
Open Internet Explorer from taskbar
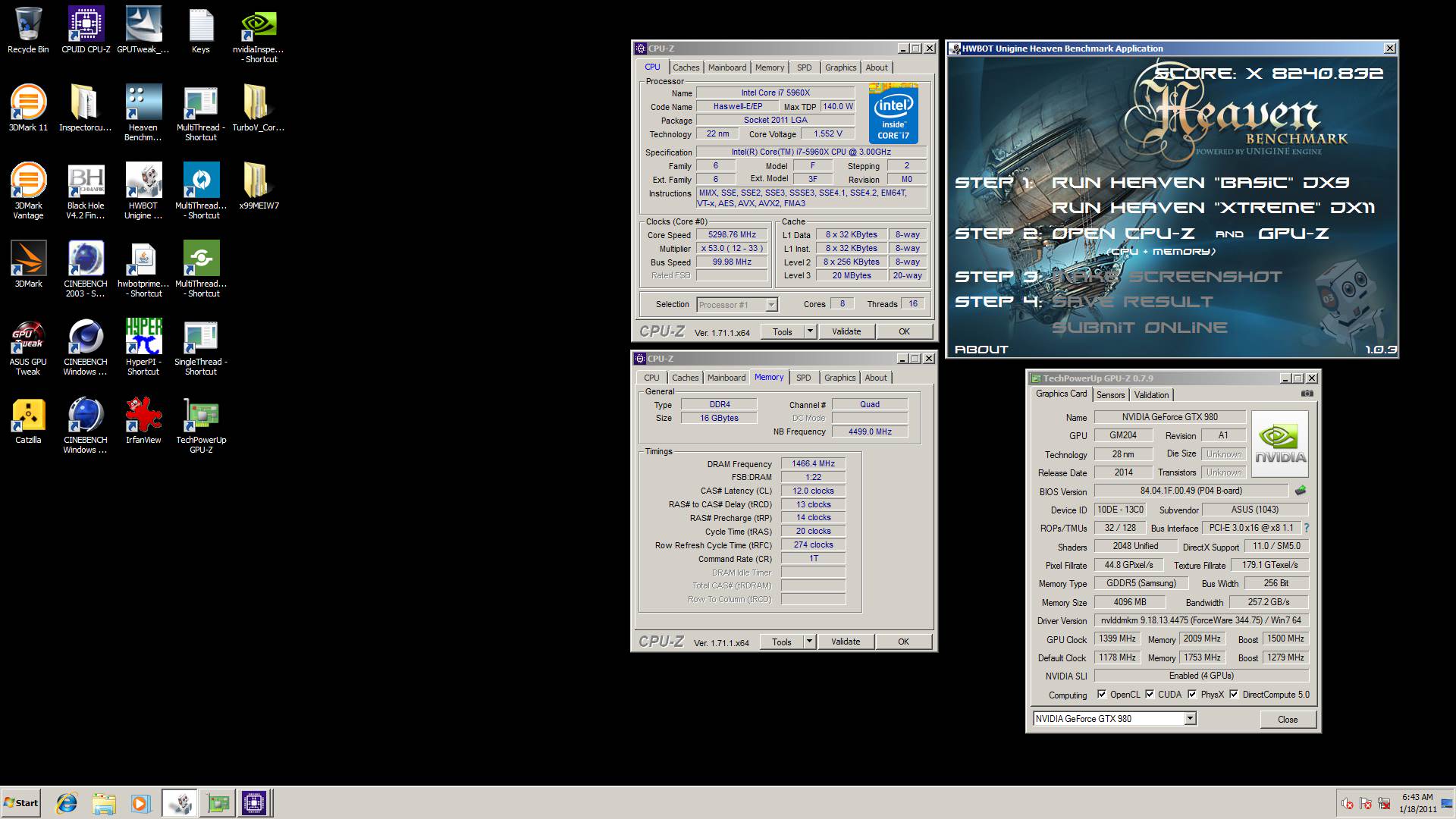click(67, 803)
